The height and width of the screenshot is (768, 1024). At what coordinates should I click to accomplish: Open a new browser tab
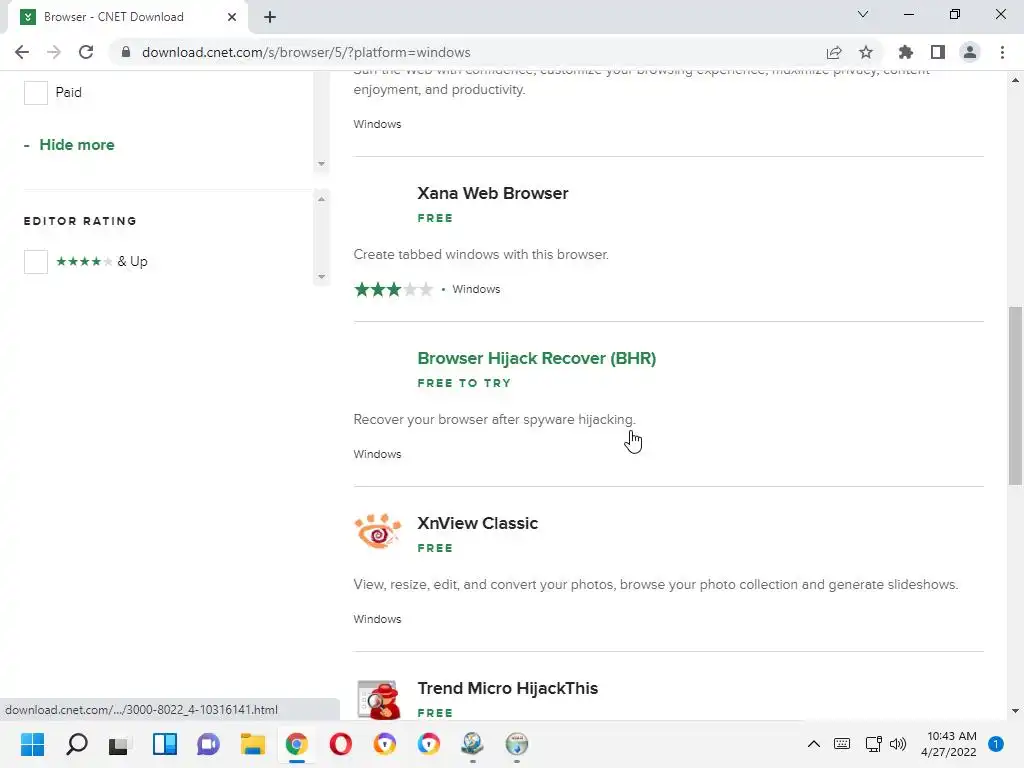pyautogui.click(x=270, y=17)
